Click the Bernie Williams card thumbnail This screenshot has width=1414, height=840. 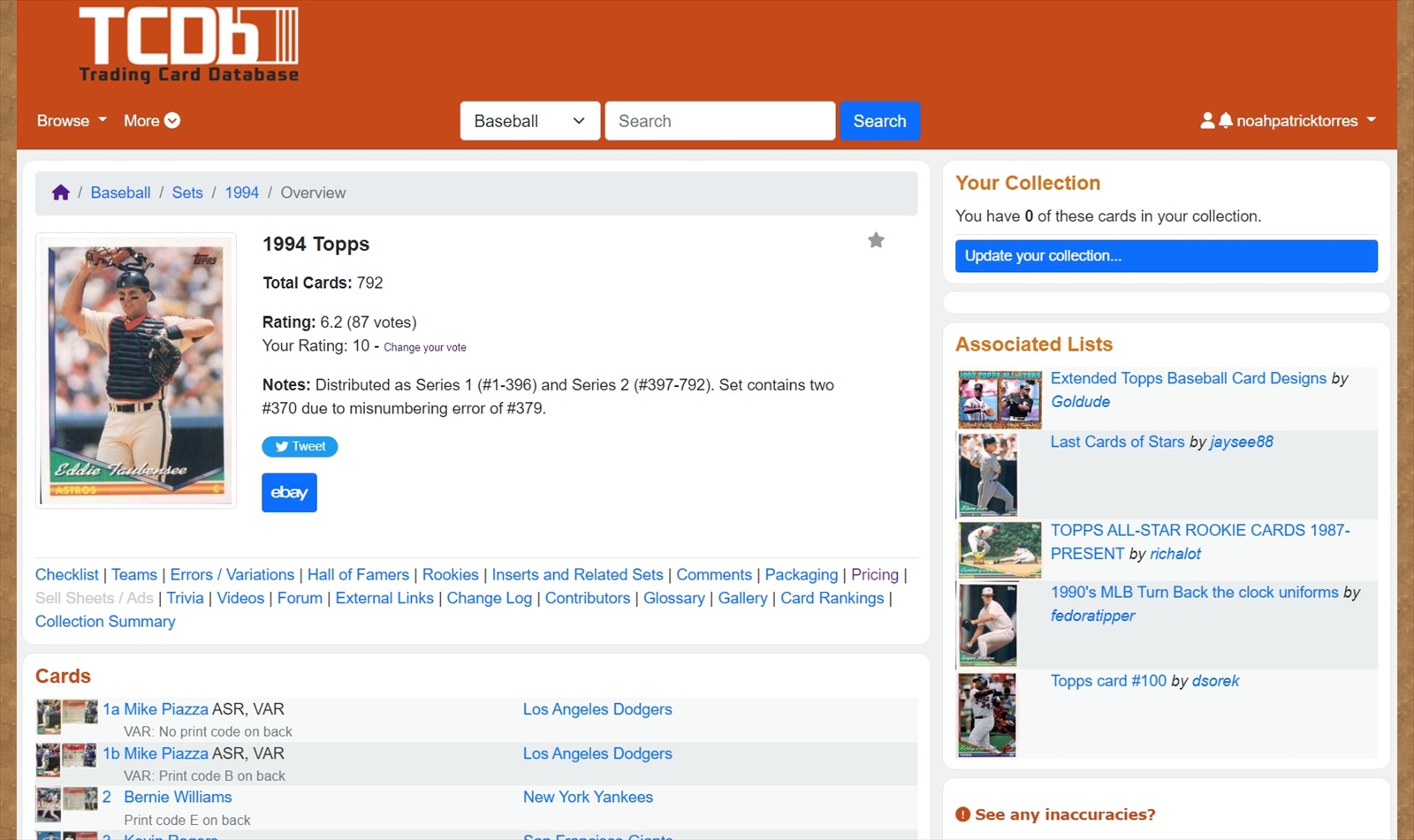(66, 804)
